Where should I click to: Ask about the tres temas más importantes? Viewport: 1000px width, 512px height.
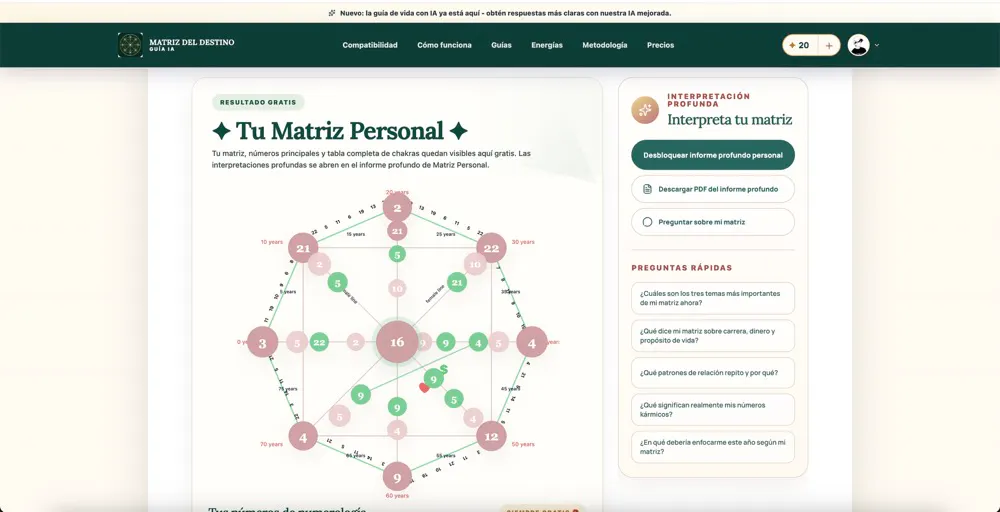pyautogui.click(x=712, y=298)
